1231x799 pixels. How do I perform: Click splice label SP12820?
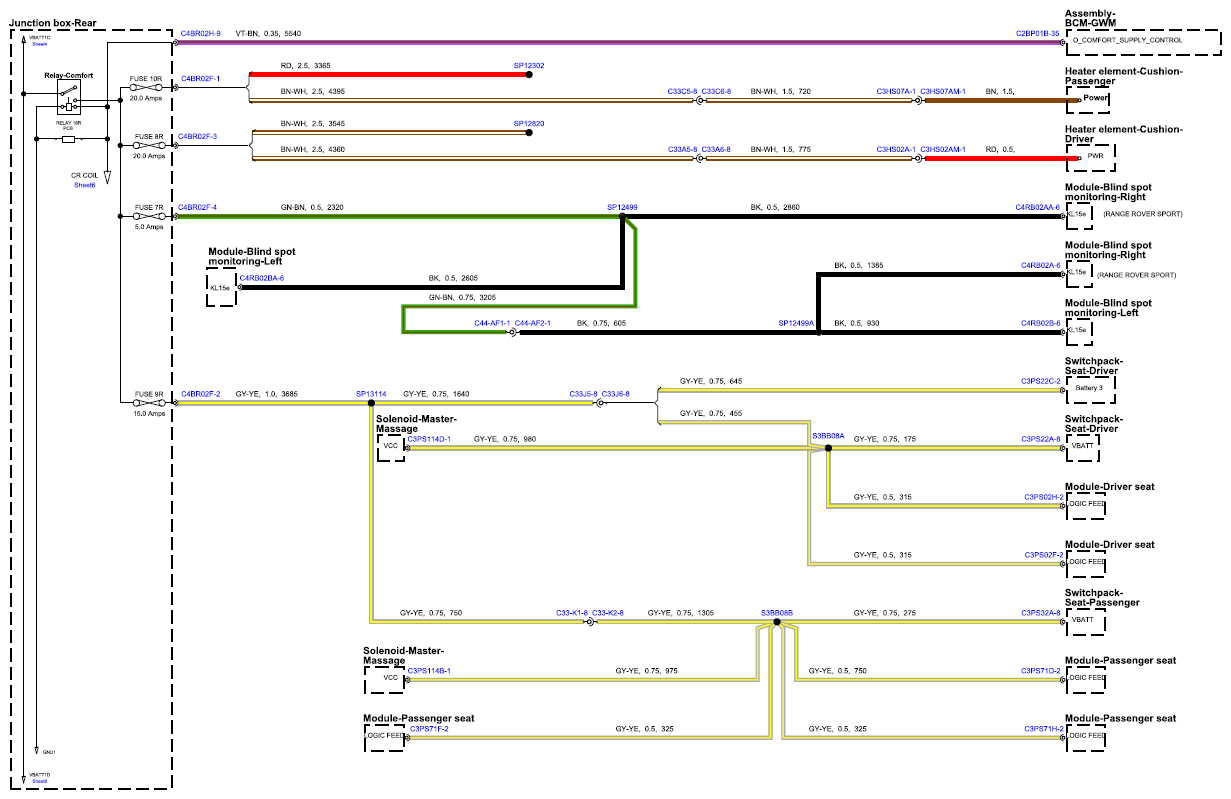(529, 123)
